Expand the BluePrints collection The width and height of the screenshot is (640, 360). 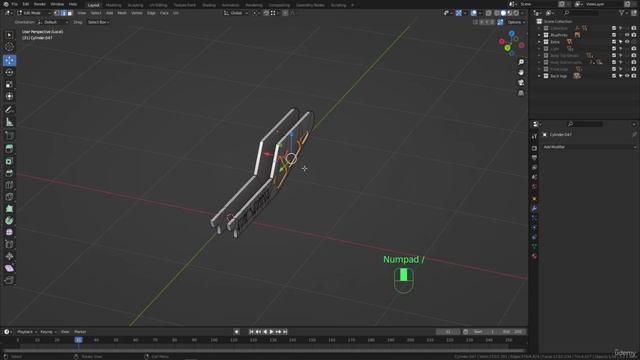point(539,35)
